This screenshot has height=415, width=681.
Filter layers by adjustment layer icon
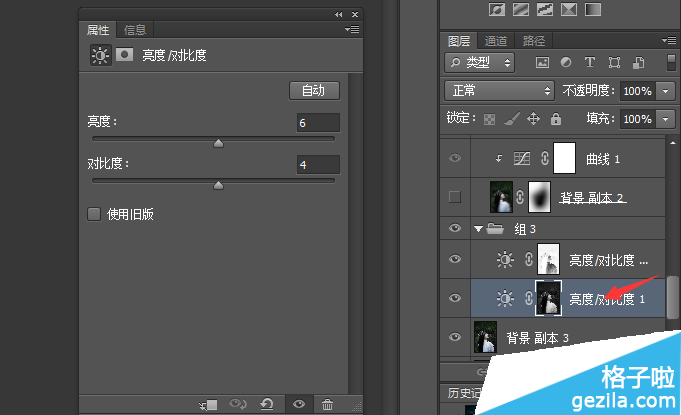[566, 62]
